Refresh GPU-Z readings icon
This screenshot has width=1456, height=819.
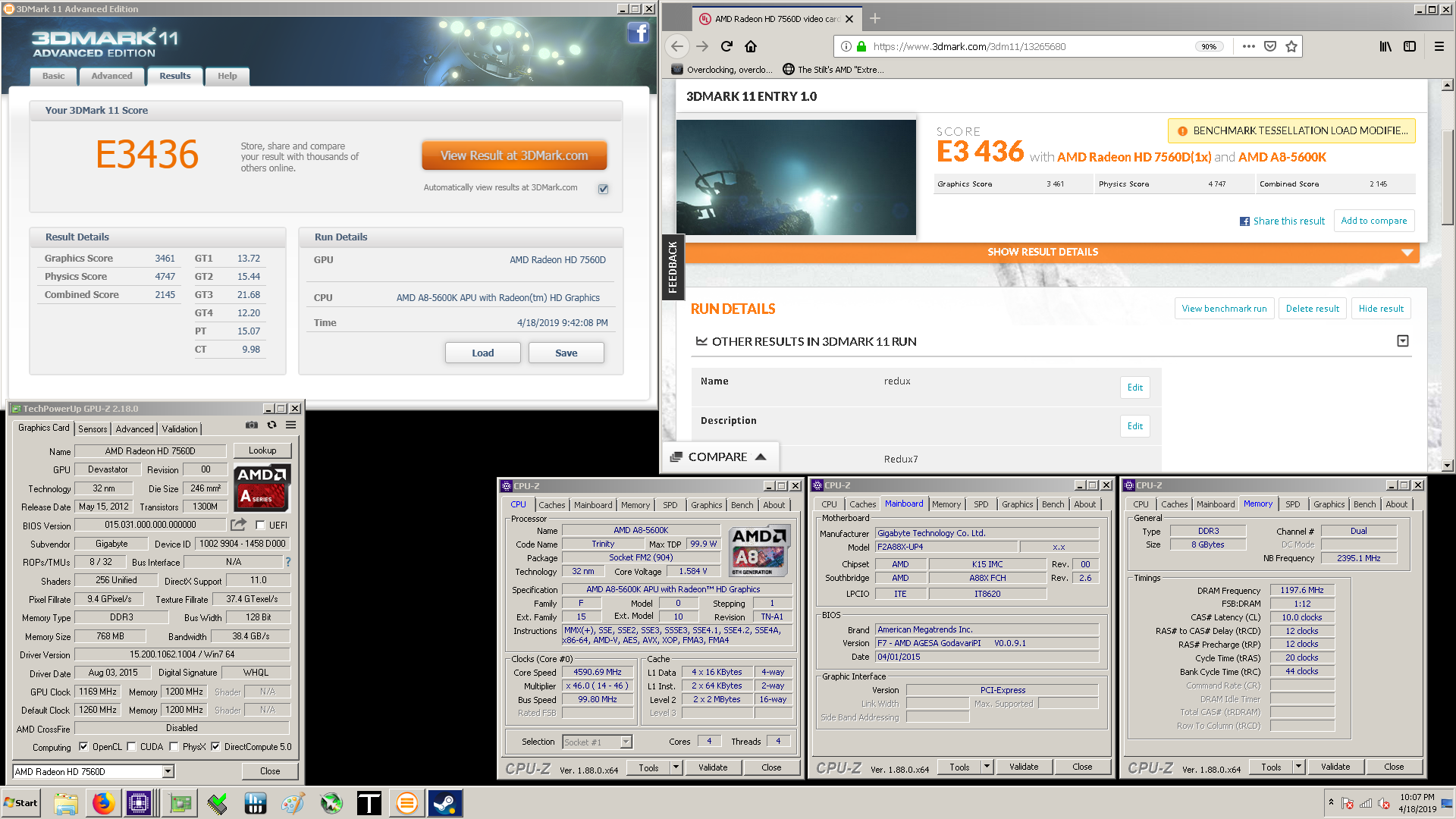271,425
